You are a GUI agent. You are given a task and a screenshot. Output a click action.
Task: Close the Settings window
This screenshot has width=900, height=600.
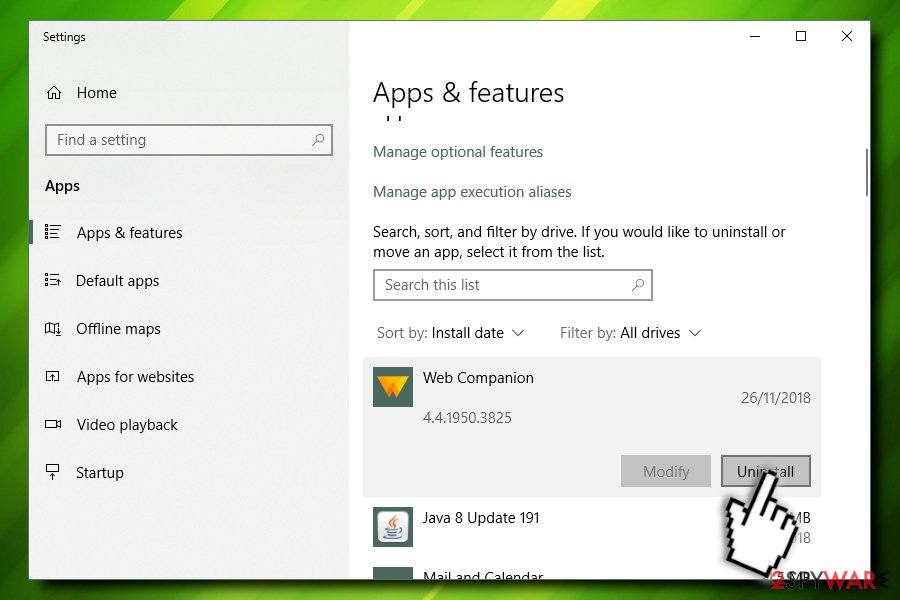[x=847, y=36]
